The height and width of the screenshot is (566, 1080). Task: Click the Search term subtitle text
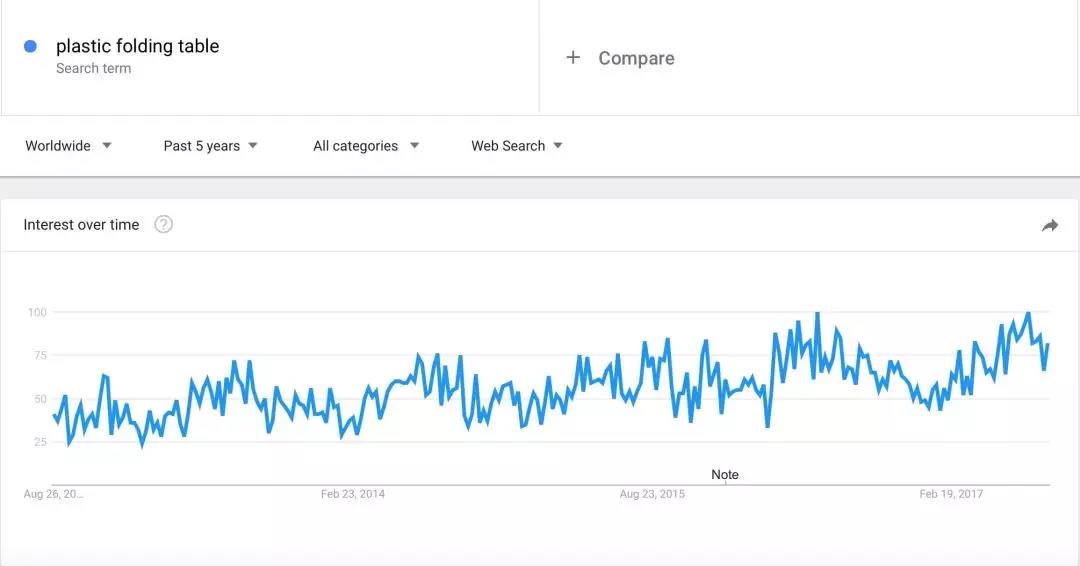click(x=93, y=69)
